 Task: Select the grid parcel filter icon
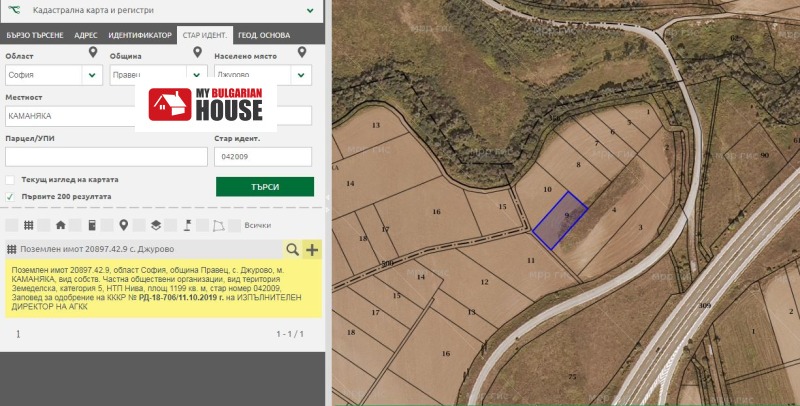point(29,225)
